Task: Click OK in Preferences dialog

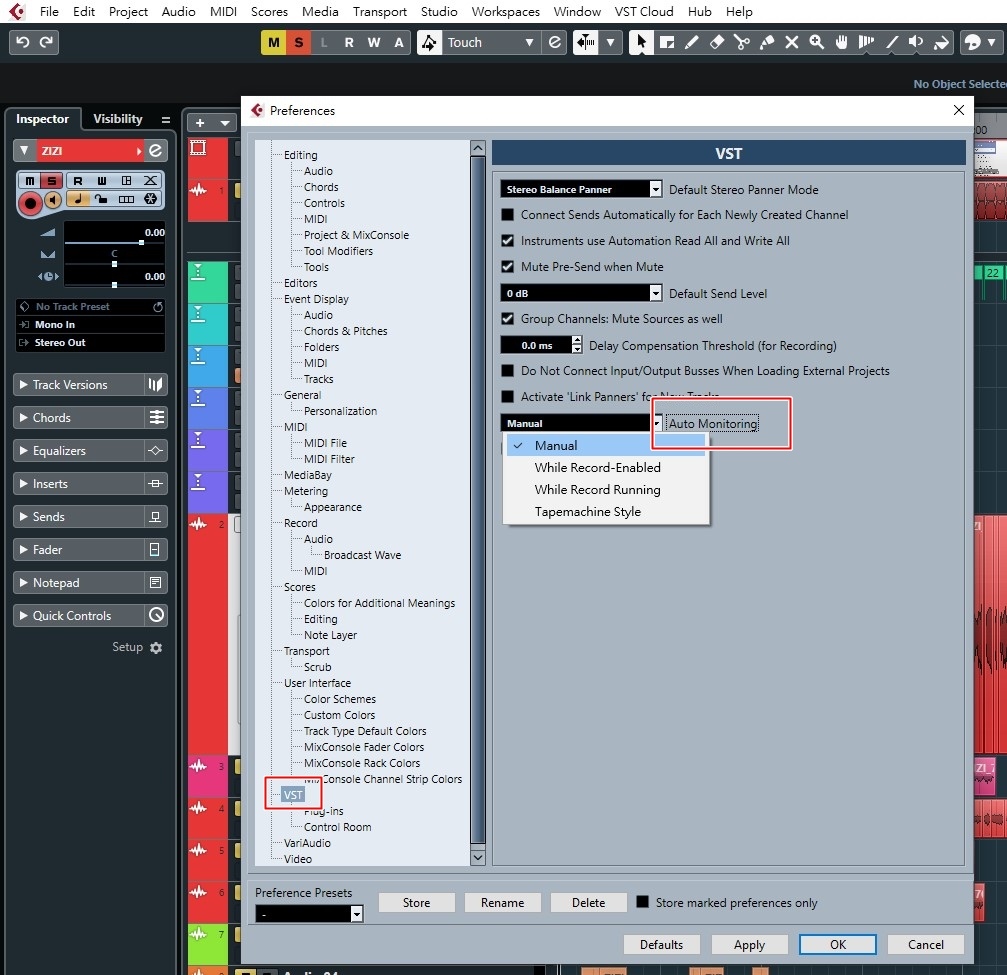Action: tap(837, 944)
